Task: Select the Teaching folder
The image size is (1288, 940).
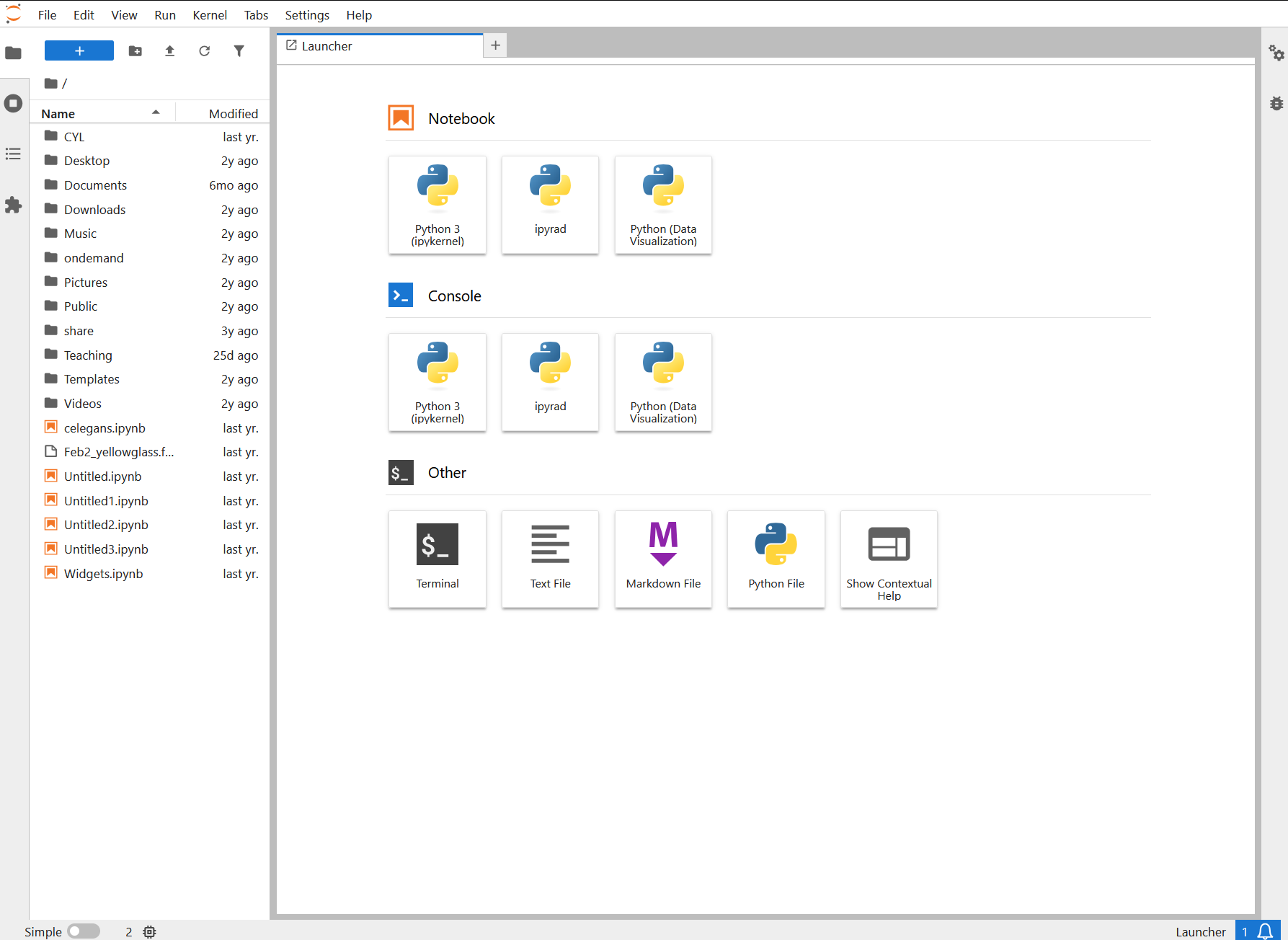Action: (150, 355)
